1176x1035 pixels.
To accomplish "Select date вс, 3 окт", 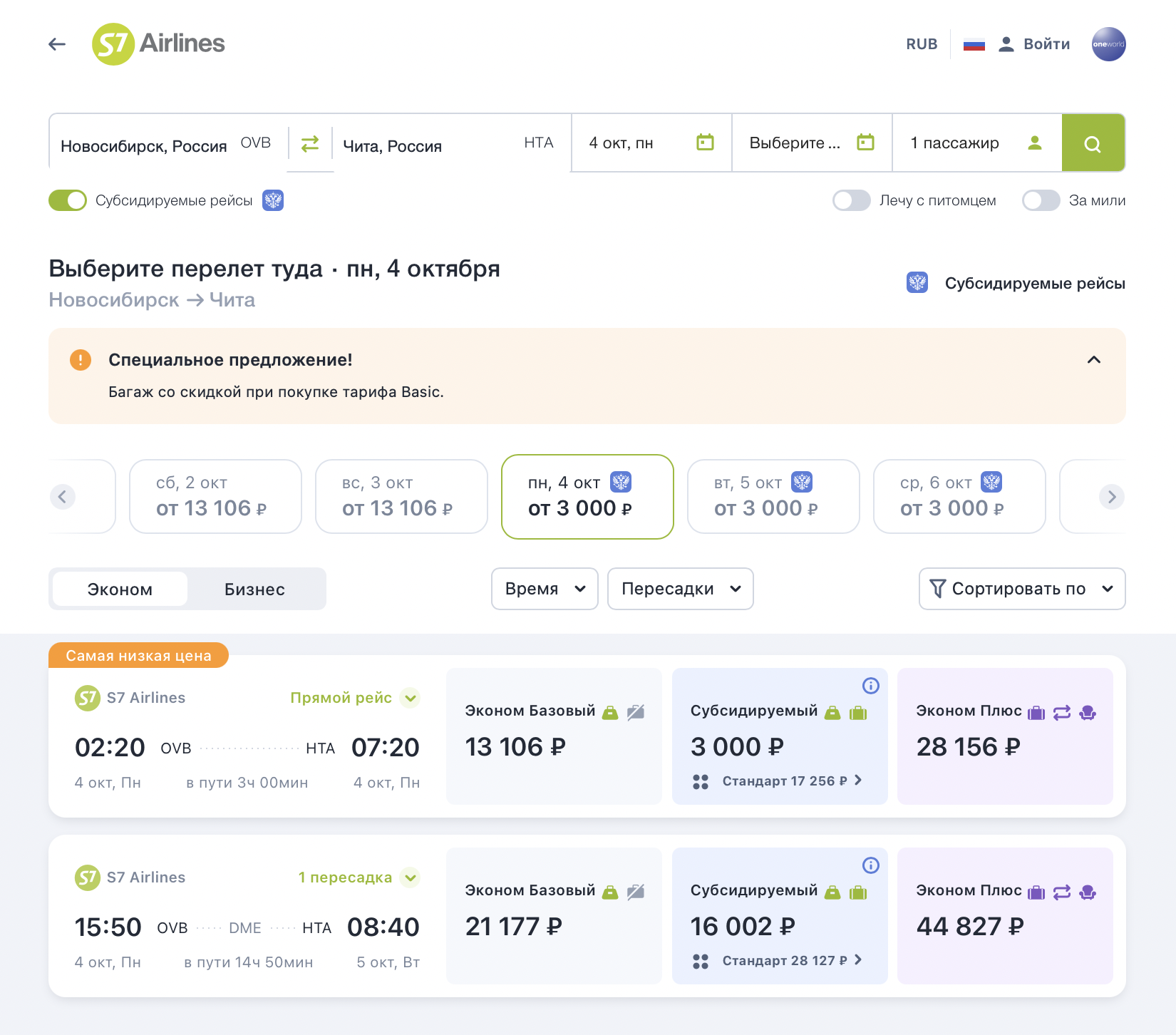I will 401,496.
